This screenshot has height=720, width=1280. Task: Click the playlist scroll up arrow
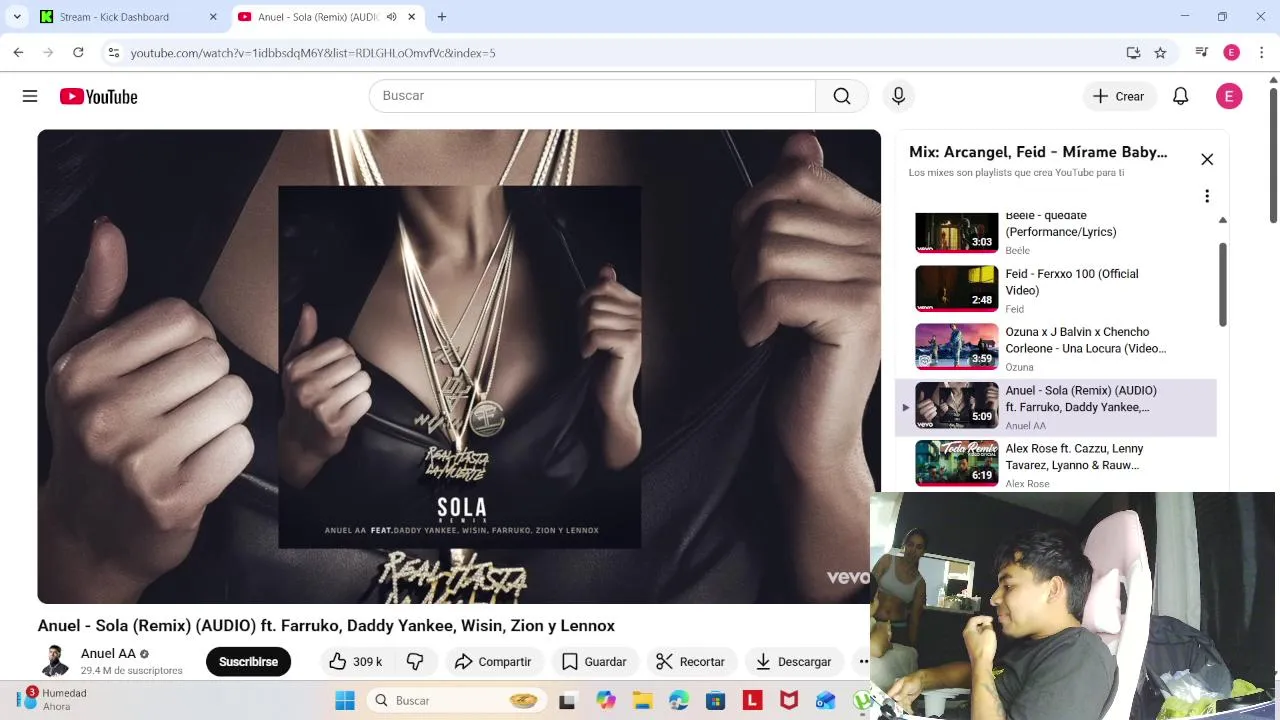(x=1222, y=220)
